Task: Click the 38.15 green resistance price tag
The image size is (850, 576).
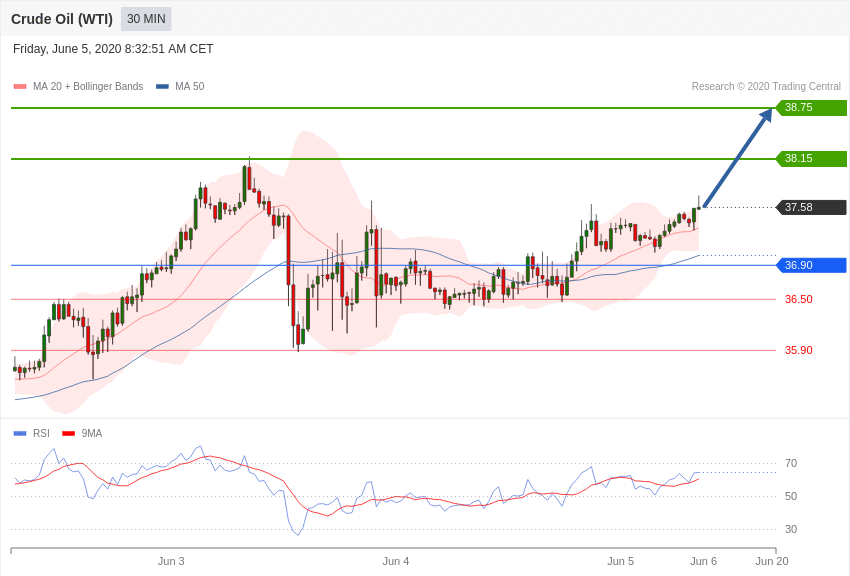Action: tap(812, 158)
